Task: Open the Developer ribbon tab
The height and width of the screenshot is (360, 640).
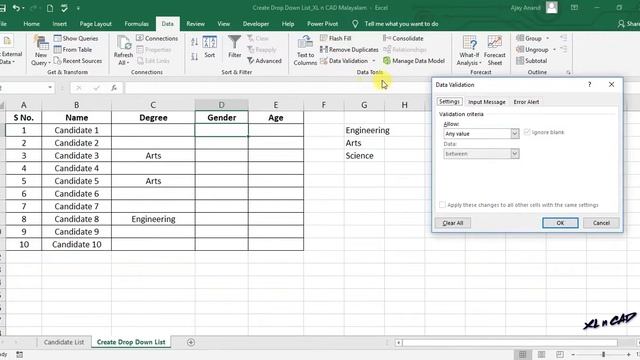Action: pyautogui.click(x=256, y=24)
